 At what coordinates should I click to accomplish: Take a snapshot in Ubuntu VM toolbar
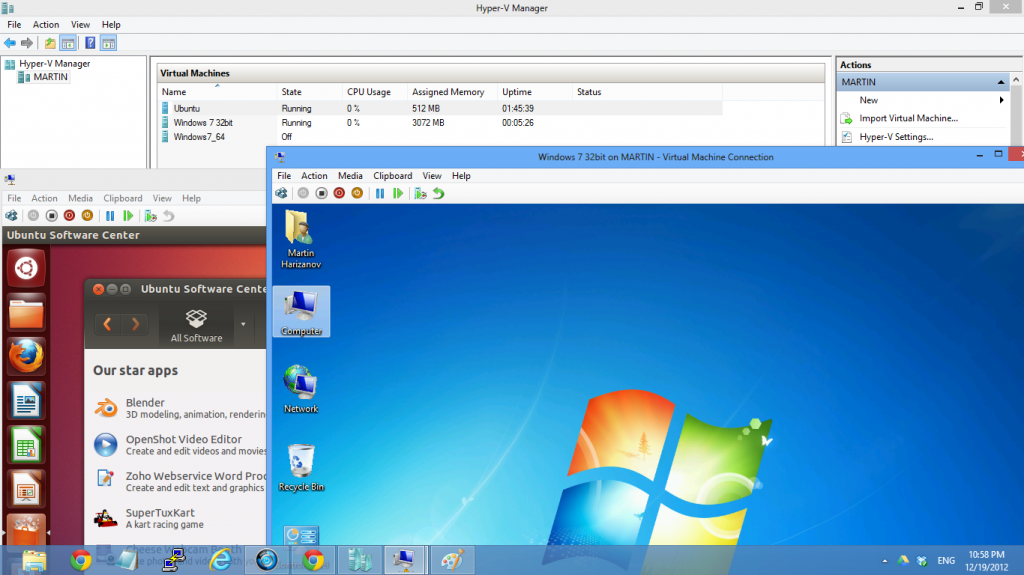pyautogui.click(x=150, y=216)
